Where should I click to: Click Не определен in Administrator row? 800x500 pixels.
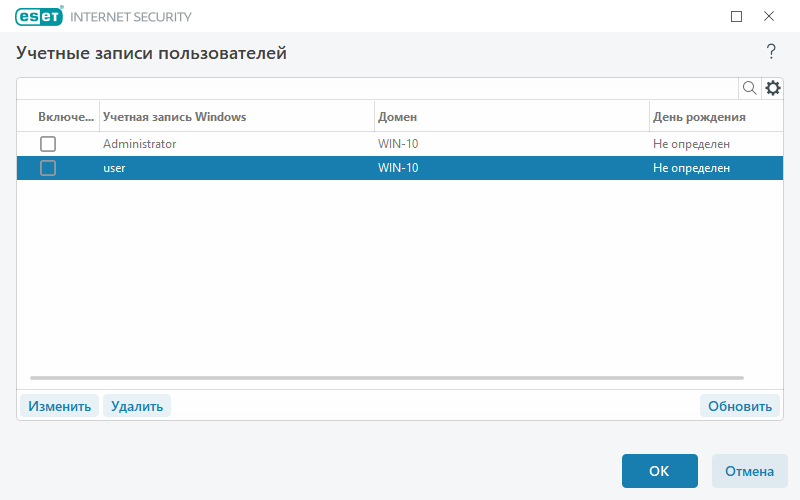(x=691, y=144)
